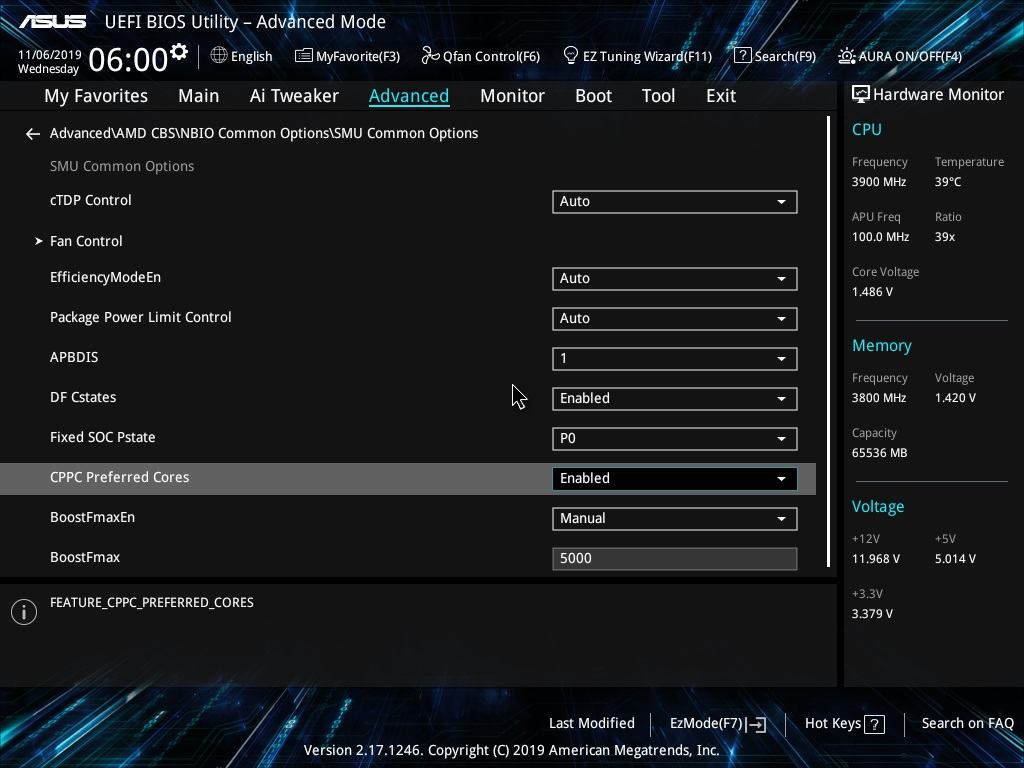Switch to the Boot tab
The height and width of the screenshot is (768, 1024).
pos(593,96)
